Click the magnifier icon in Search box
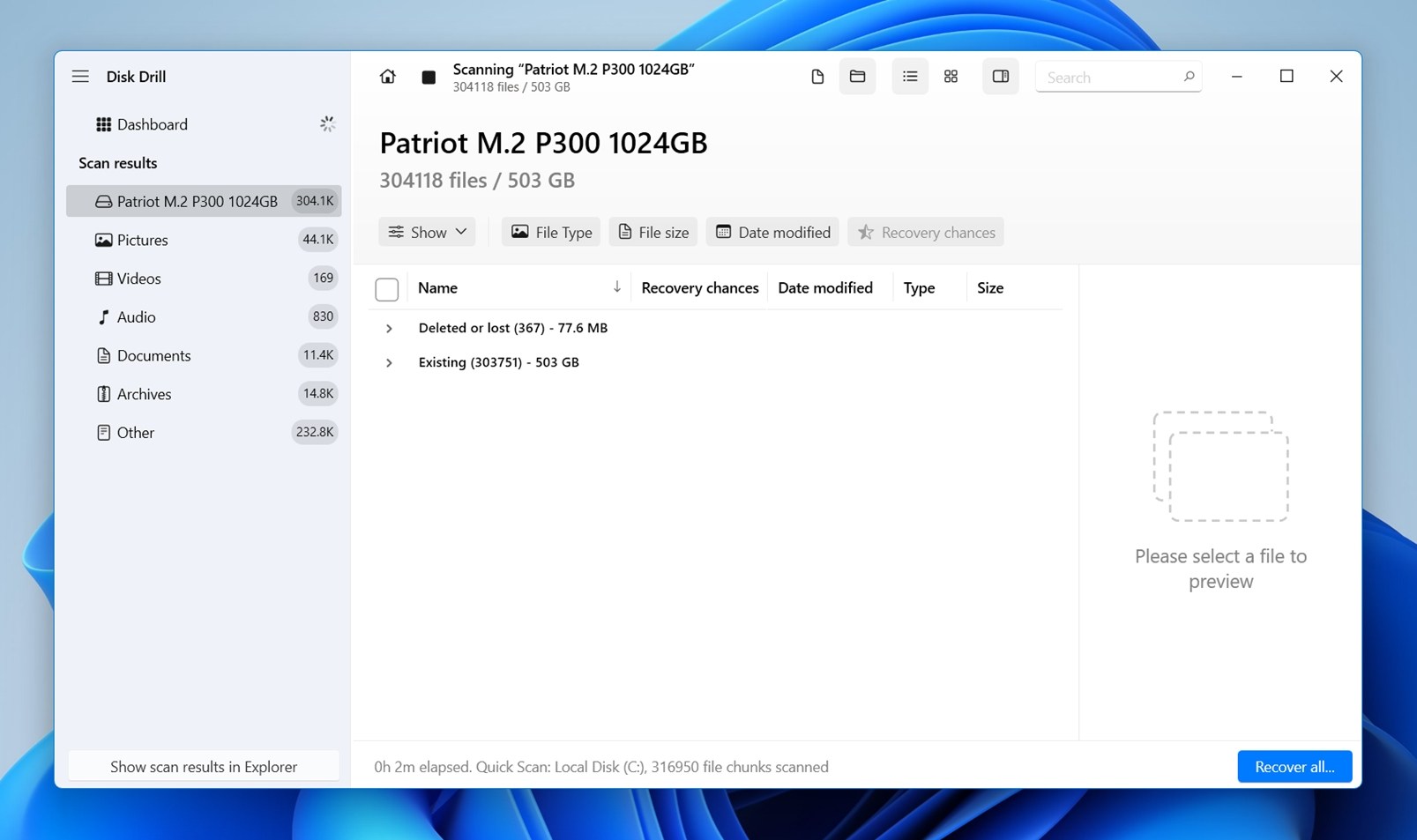 pyautogui.click(x=1189, y=77)
